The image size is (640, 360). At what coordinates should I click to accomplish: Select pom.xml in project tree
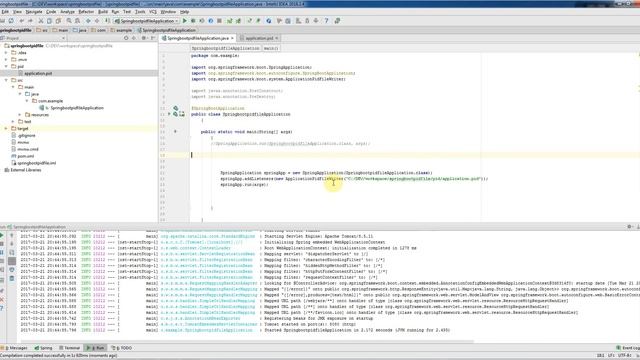26,156
